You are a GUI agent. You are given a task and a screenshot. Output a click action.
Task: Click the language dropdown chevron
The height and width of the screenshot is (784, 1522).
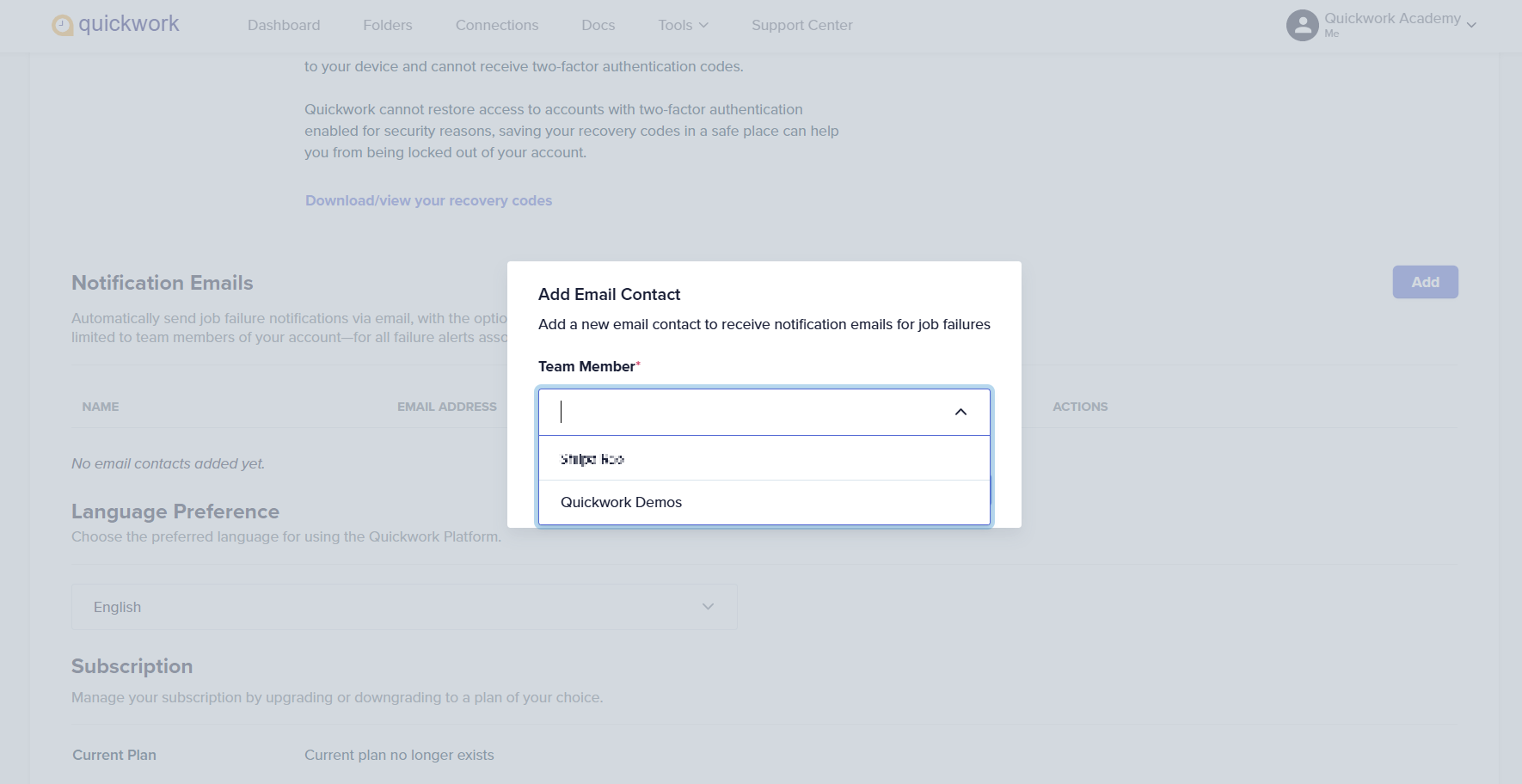[708, 607]
